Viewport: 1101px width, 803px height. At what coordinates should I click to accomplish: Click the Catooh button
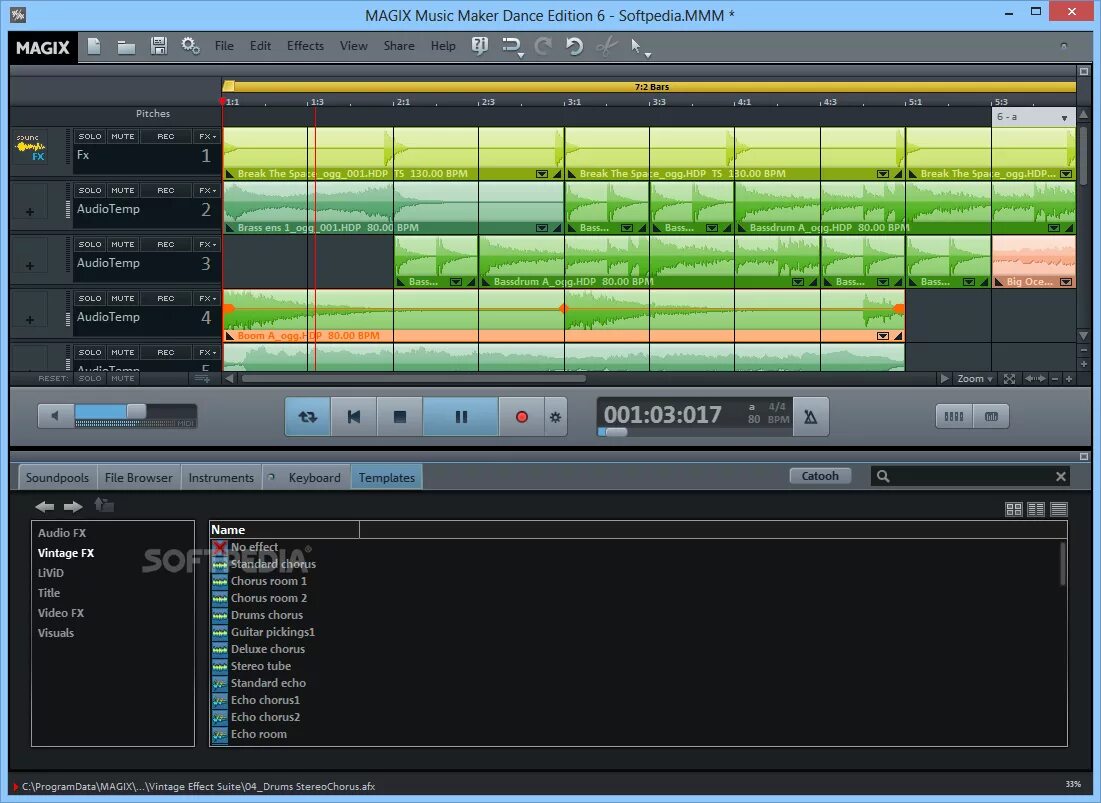coord(820,476)
